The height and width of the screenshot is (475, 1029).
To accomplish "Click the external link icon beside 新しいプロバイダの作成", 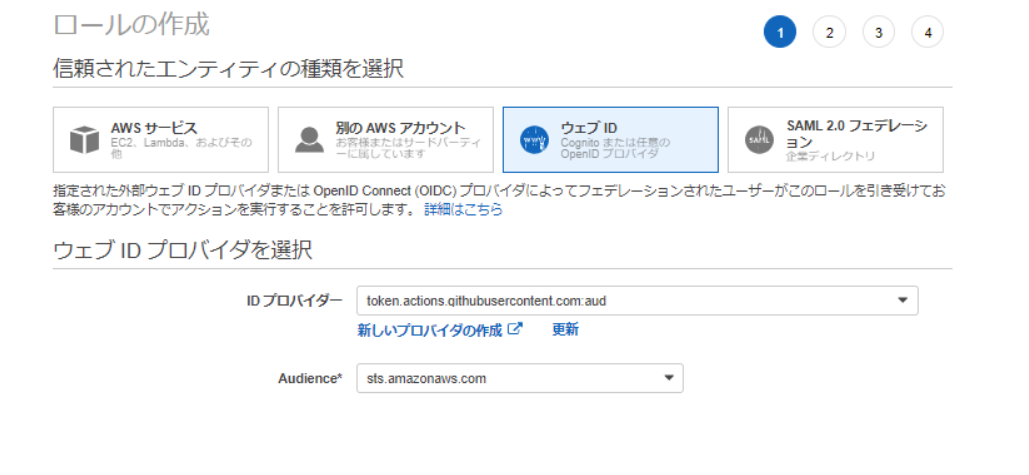I will click(x=515, y=329).
